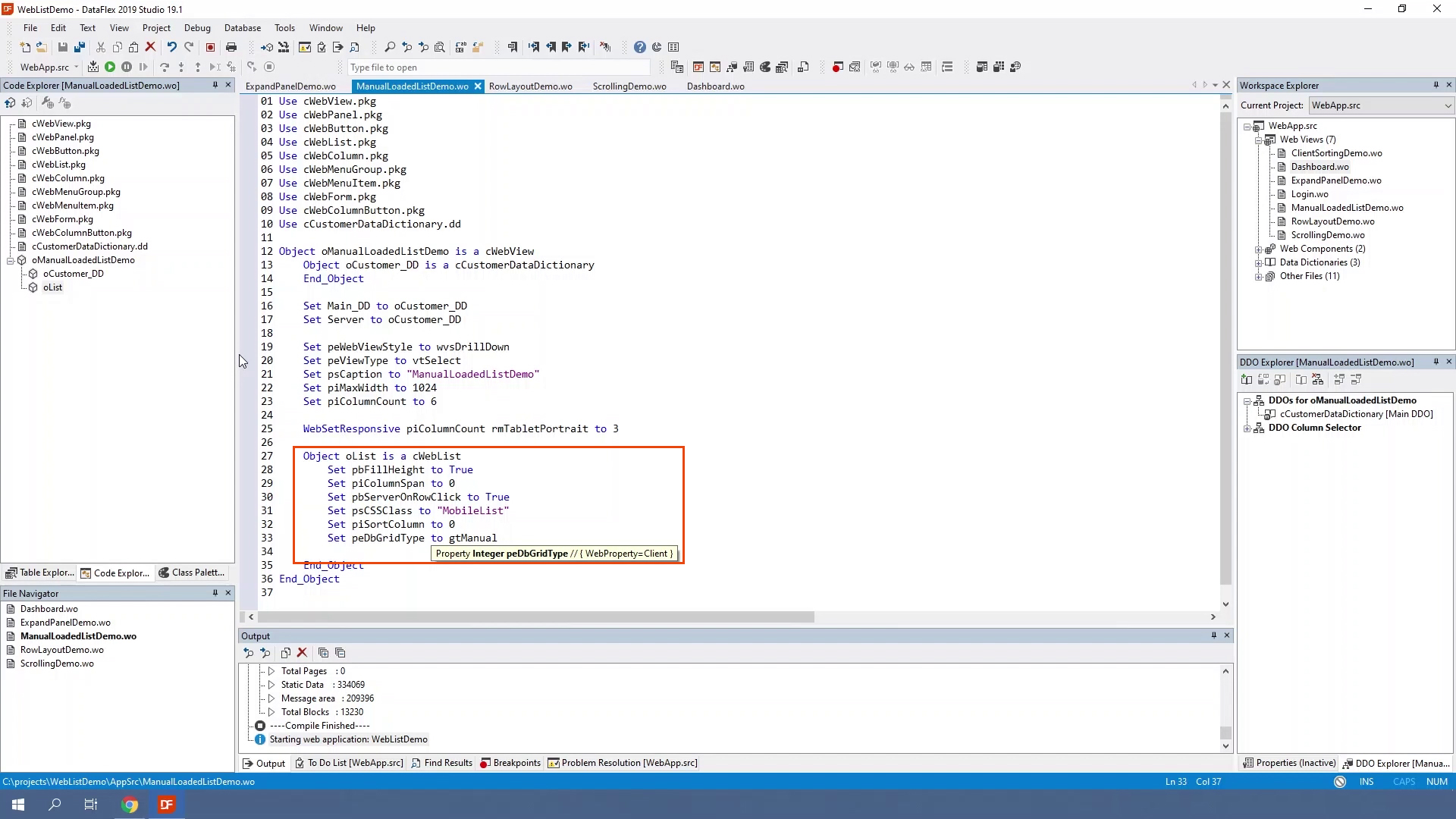This screenshot has height=819, width=1456.
Task: Toggle pin on Workspace Explorer panel
Action: pyautogui.click(x=1436, y=85)
